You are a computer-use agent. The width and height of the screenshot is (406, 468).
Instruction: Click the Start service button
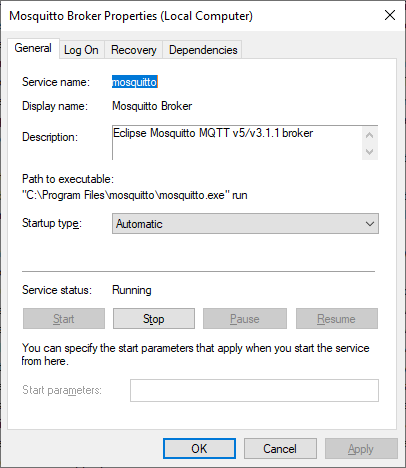(x=64, y=319)
